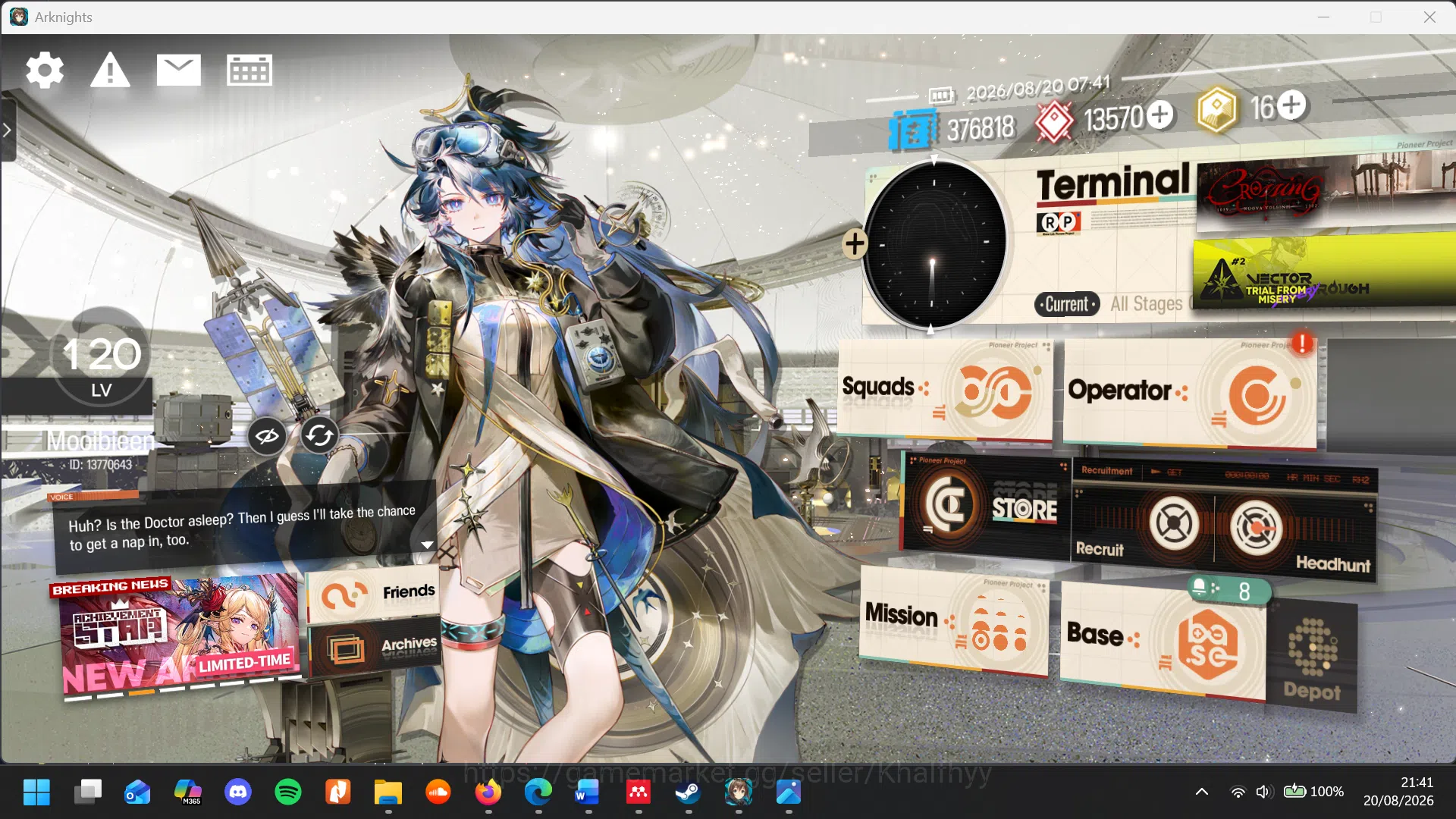Viewport: 1456px width, 819px height.
Task: Expand the left side drawer arrow
Action: (x=8, y=130)
